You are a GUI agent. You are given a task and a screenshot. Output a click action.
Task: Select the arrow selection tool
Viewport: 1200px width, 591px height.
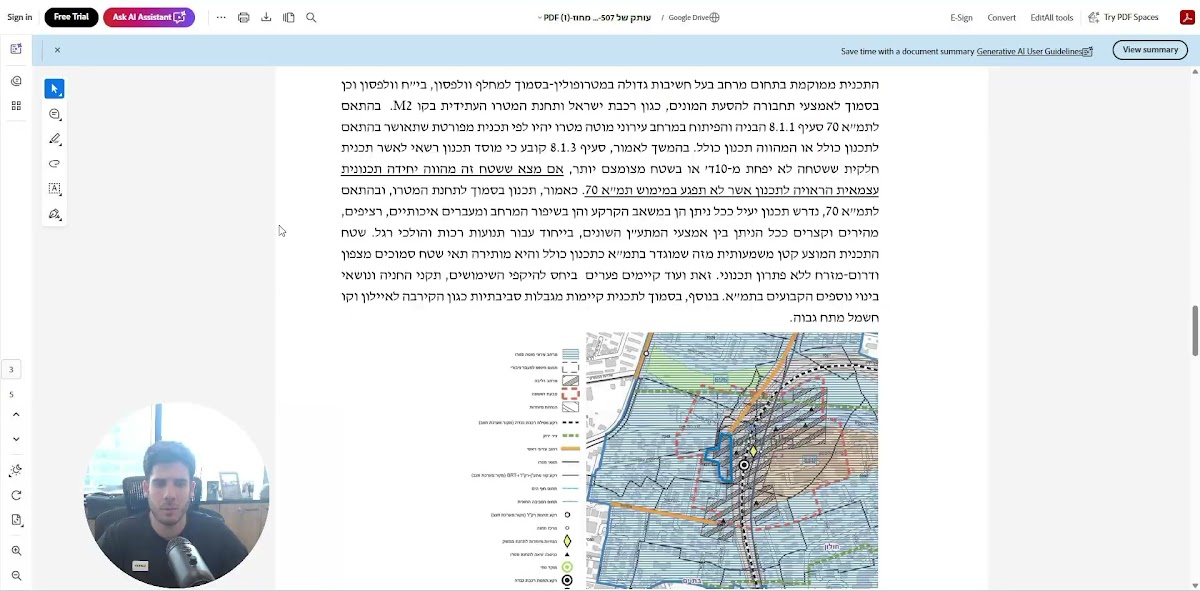coord(54,89)
